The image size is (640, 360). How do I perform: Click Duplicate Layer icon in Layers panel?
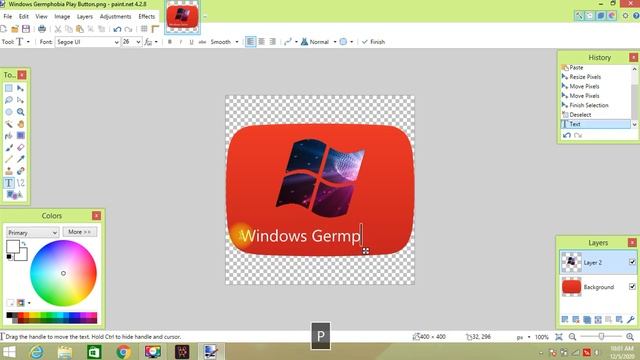coord(587,319)
